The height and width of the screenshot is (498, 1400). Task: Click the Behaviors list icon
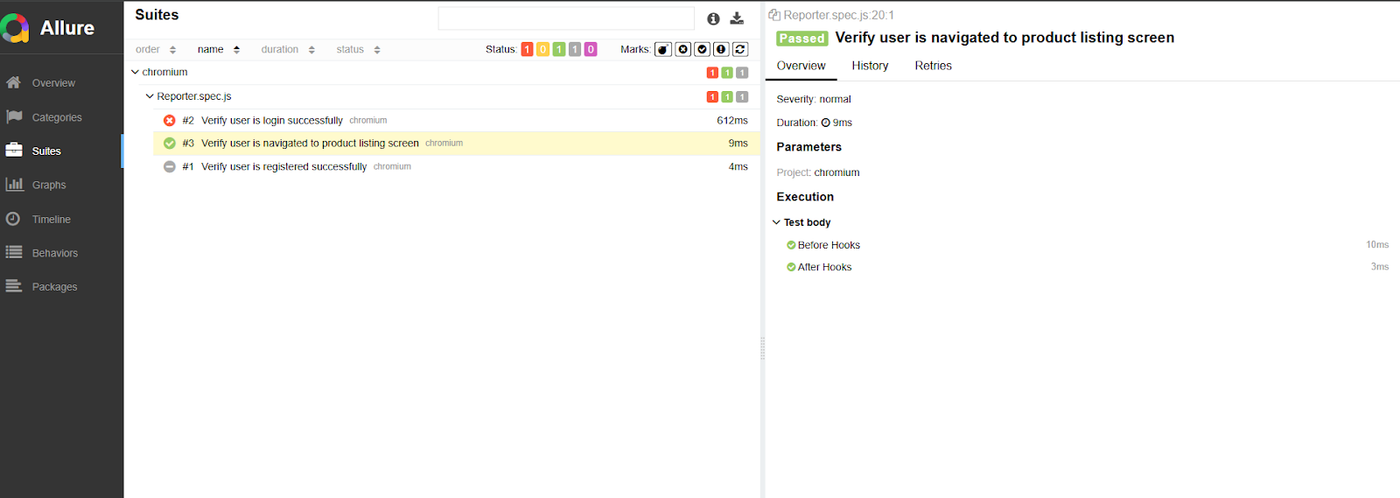pos(14,253)
